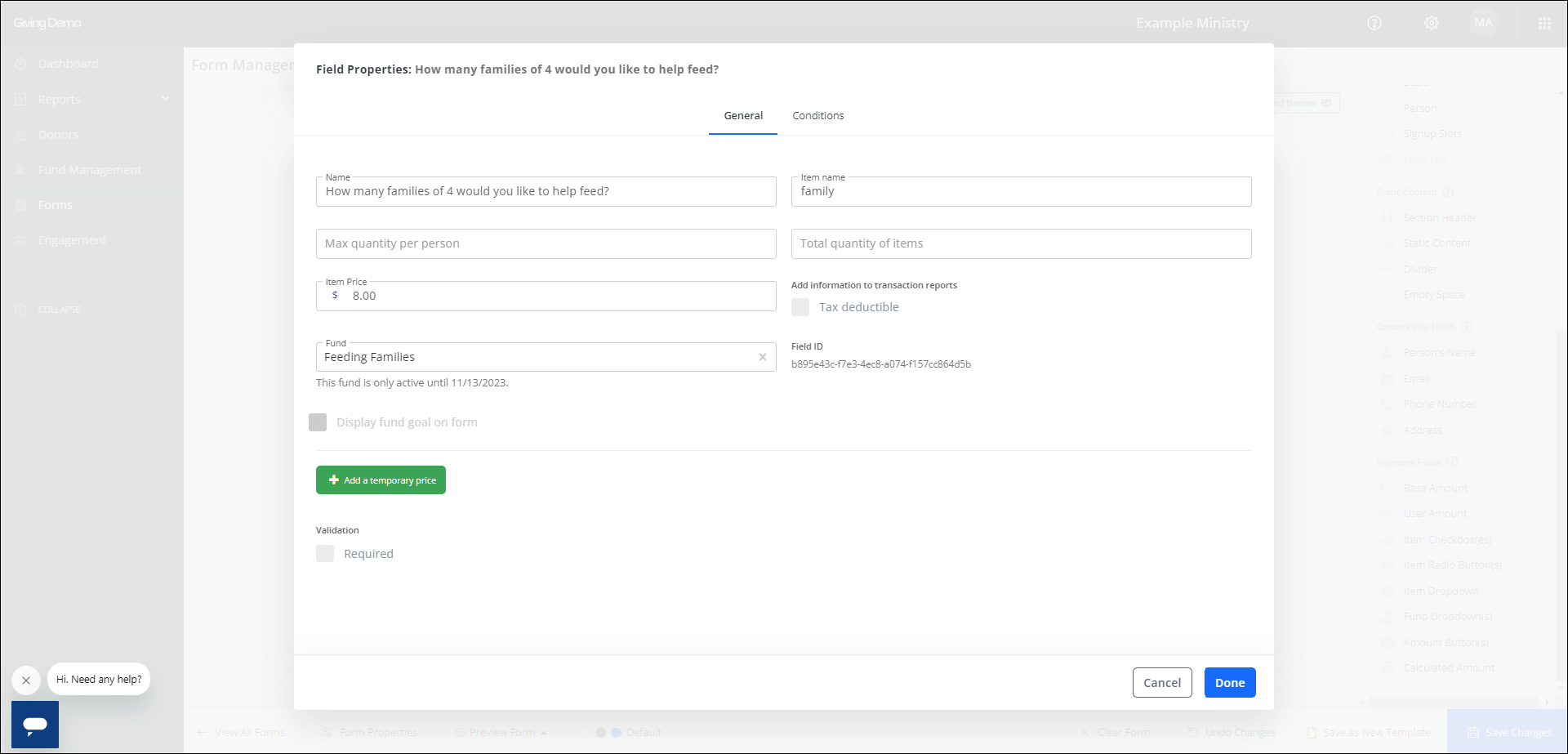Open the help question mark icon

coord(1374,23)
